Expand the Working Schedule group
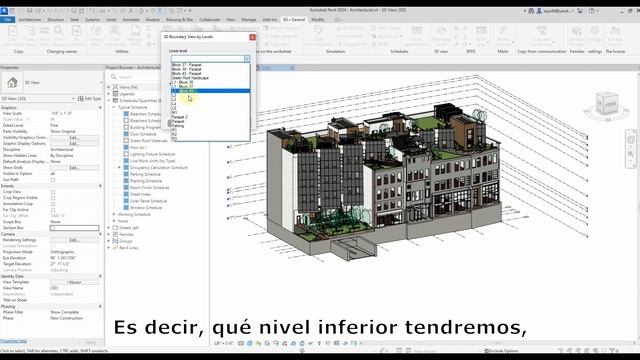 pyautogui.click(x=114, y=214)
